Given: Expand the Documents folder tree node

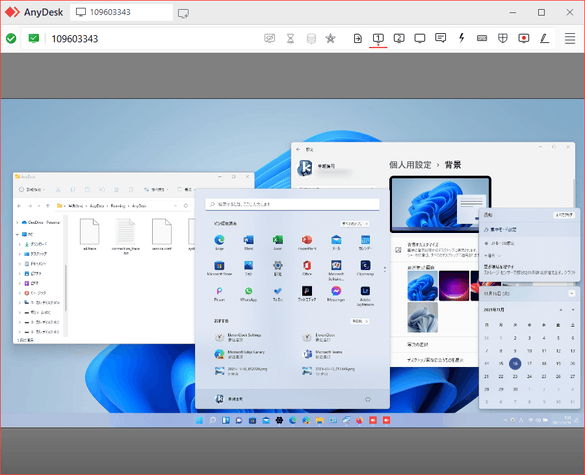Looking at the screenshot, I should click(x=20, y=264).
